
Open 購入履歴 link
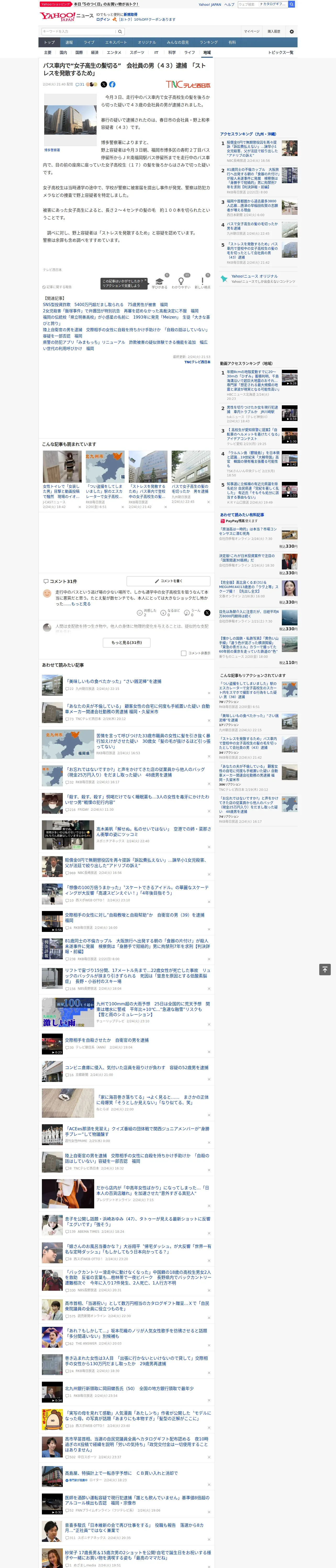coord(274,32)
